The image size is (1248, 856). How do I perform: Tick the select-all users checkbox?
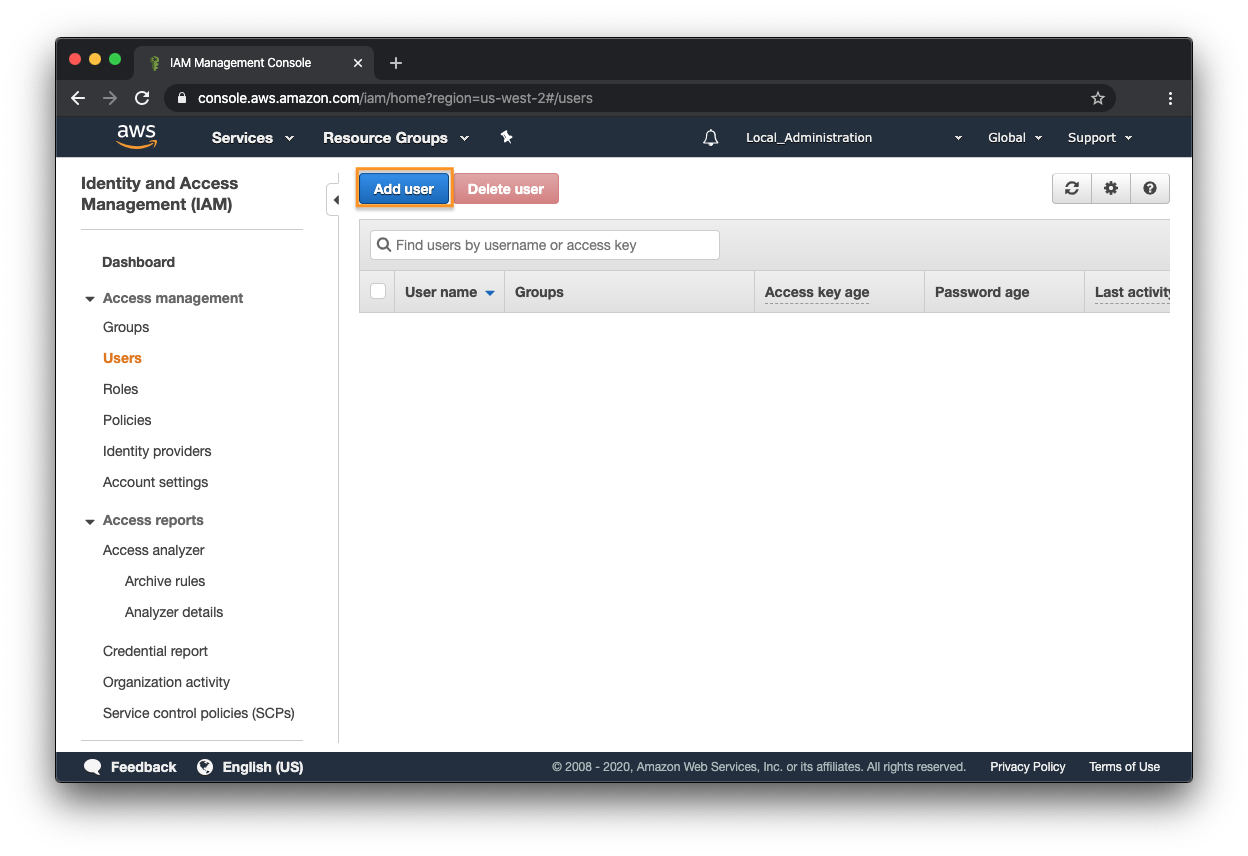click(378, 291)
